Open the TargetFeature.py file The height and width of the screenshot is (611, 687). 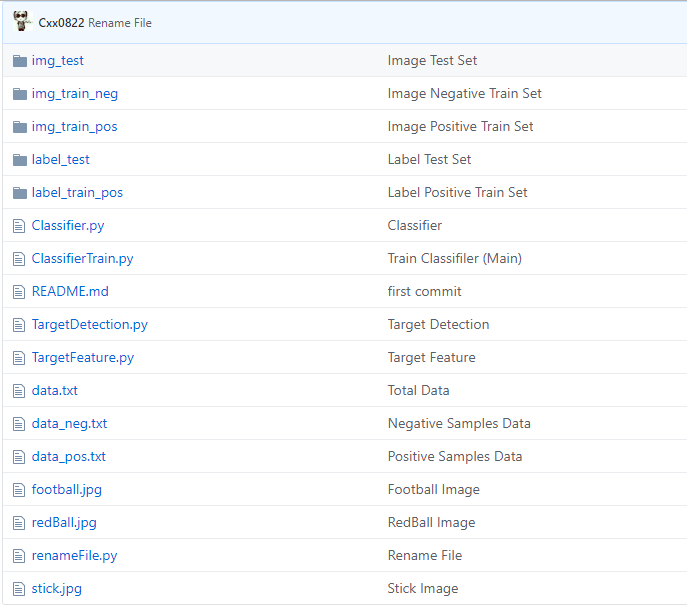82,358
